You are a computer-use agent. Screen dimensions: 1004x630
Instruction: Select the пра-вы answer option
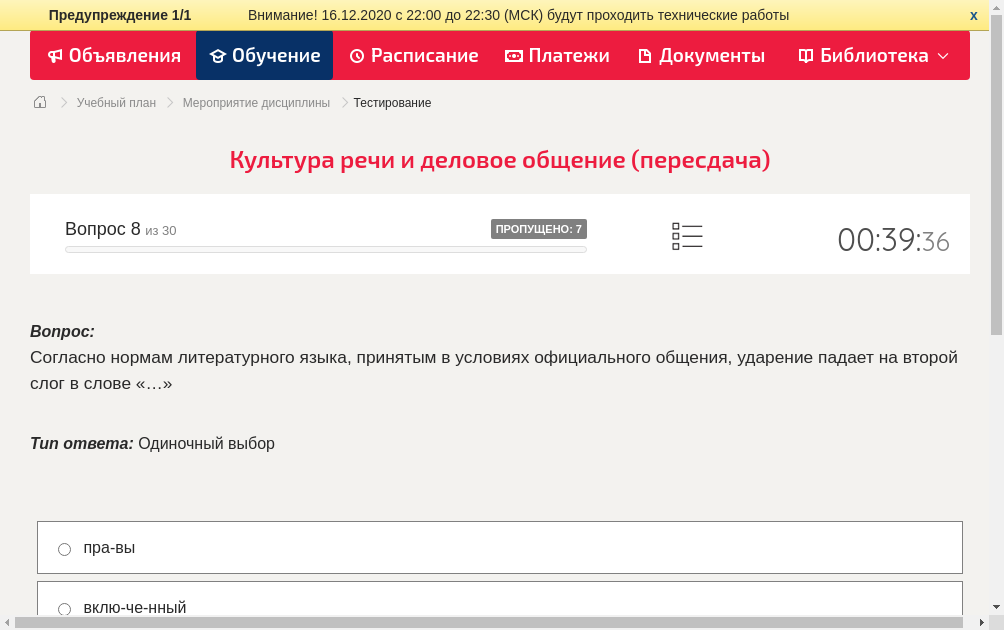110,548
